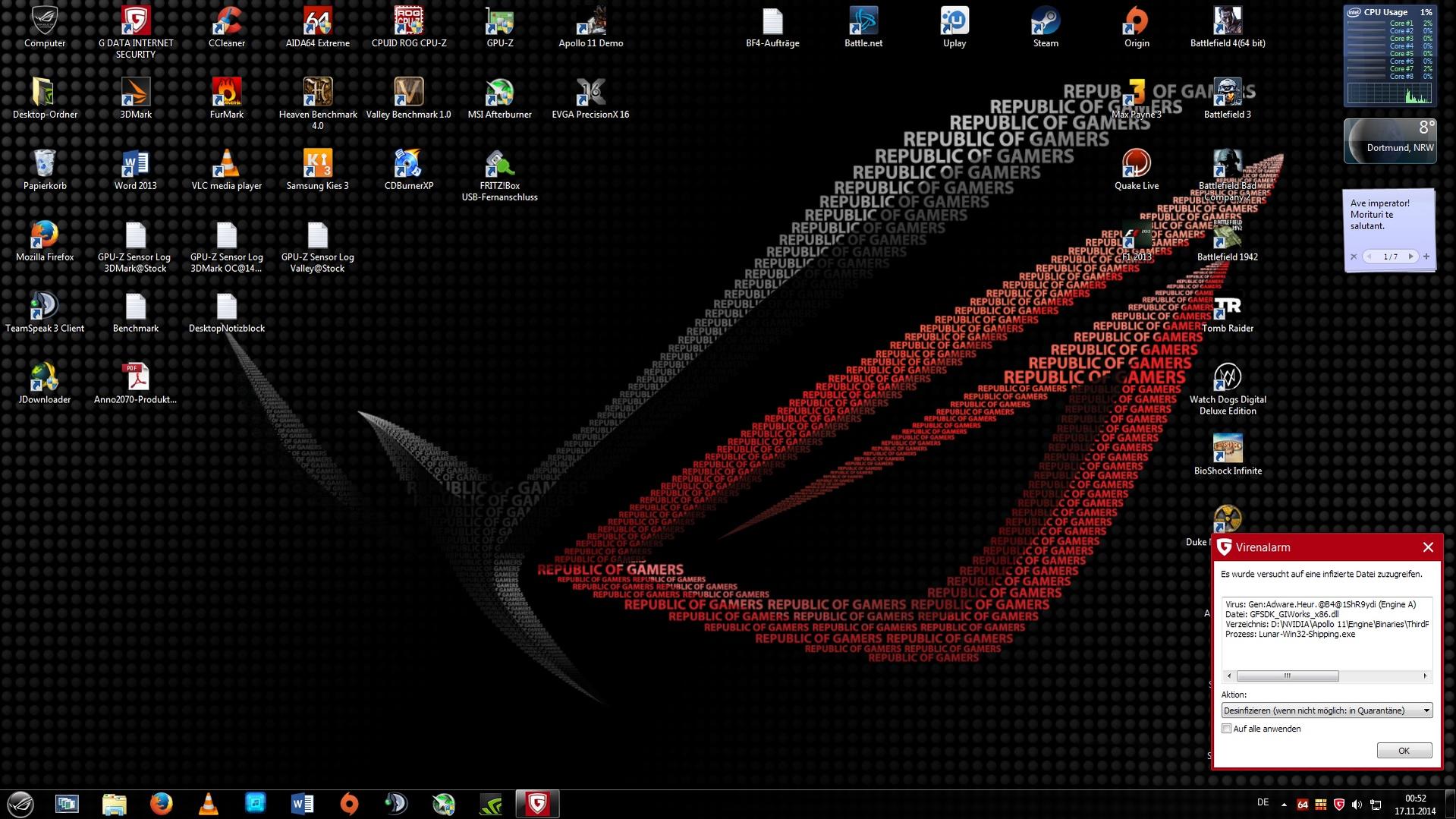Click the Virenalarm details horizontal scrollbar thumb

pos(1288,676)
